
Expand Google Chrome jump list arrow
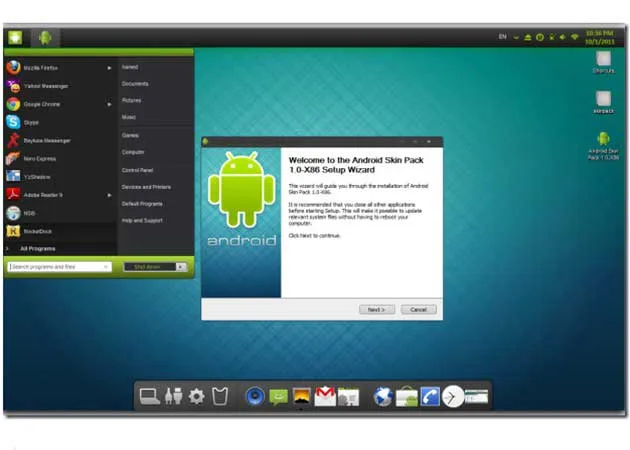click(109, 104)
